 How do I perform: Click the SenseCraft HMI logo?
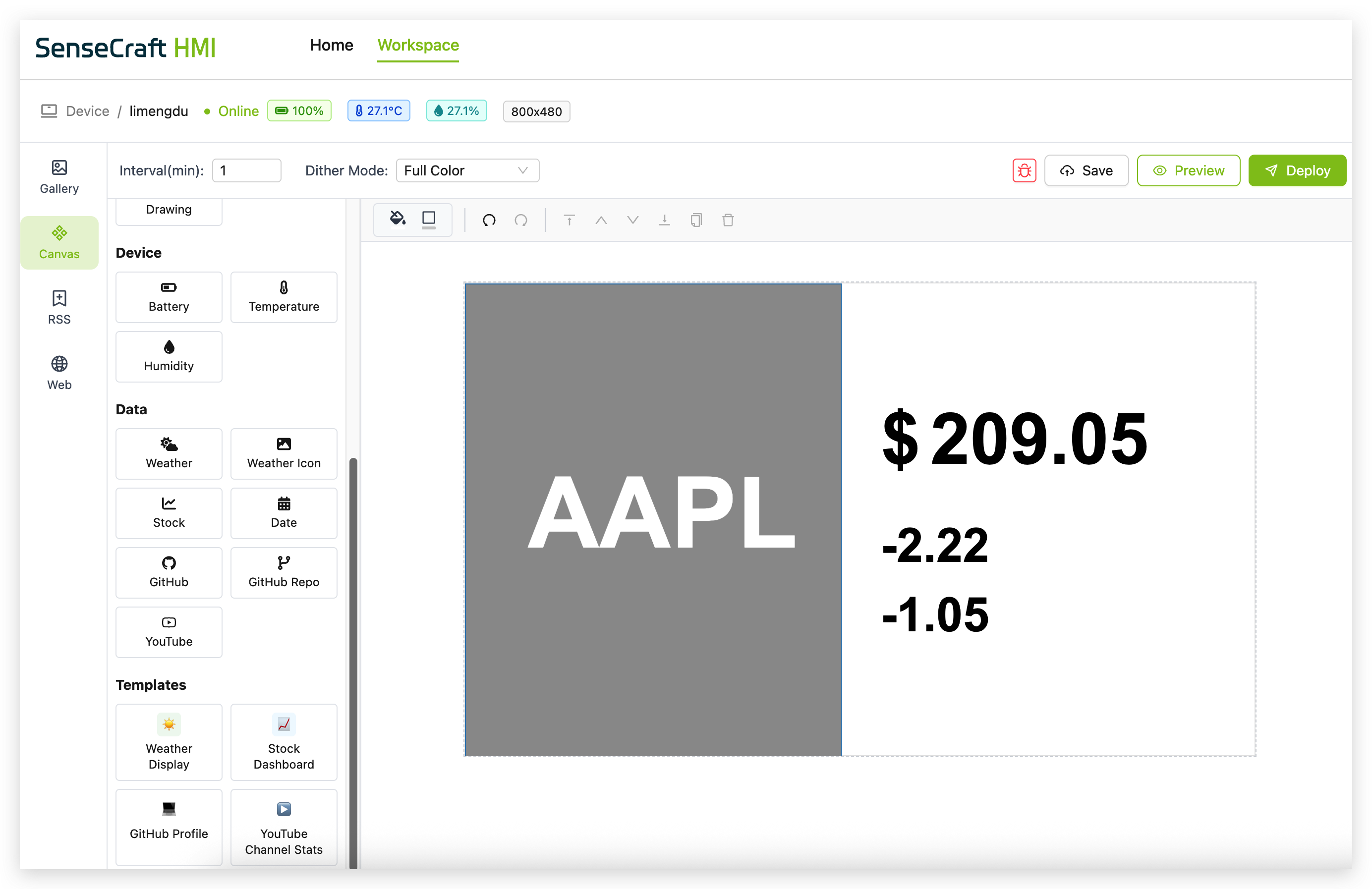tap(125, 47)
